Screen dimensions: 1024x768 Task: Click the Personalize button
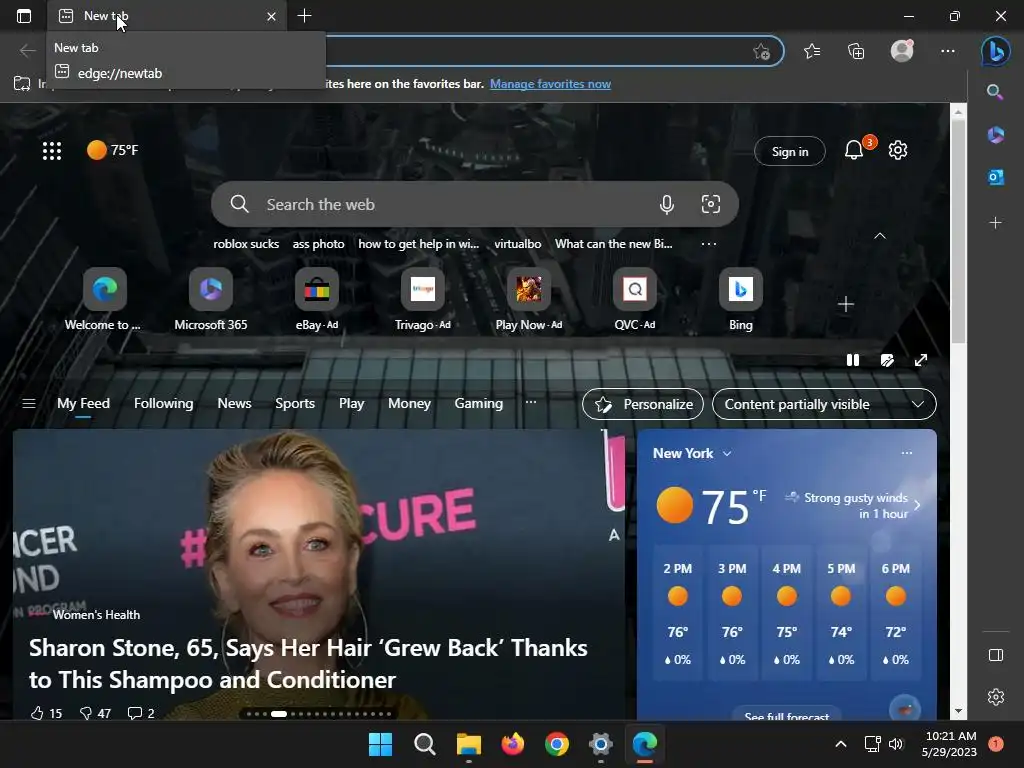(643, 404)
